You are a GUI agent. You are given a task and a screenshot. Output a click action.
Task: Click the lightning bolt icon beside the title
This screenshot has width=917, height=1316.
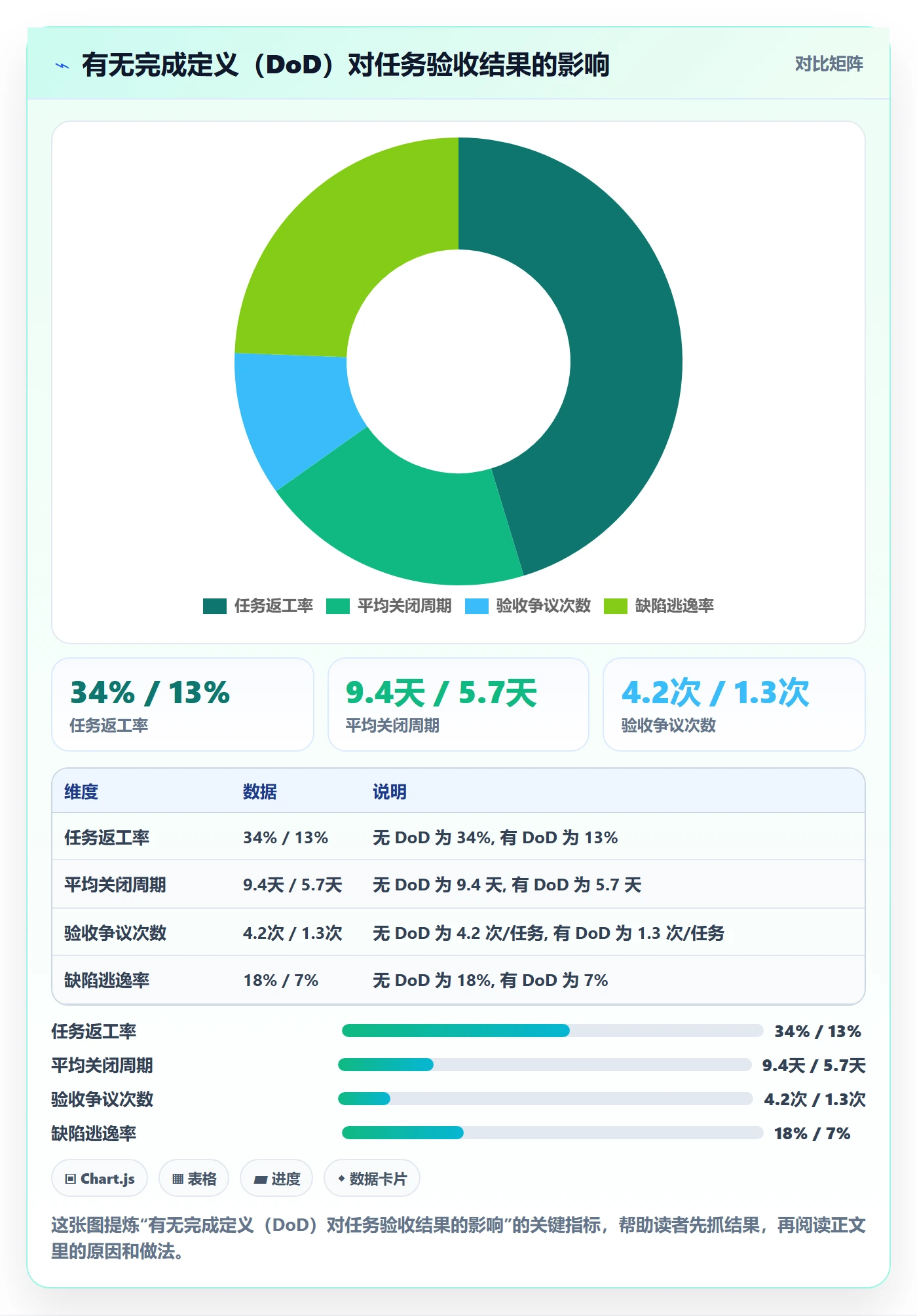point(62,65)
